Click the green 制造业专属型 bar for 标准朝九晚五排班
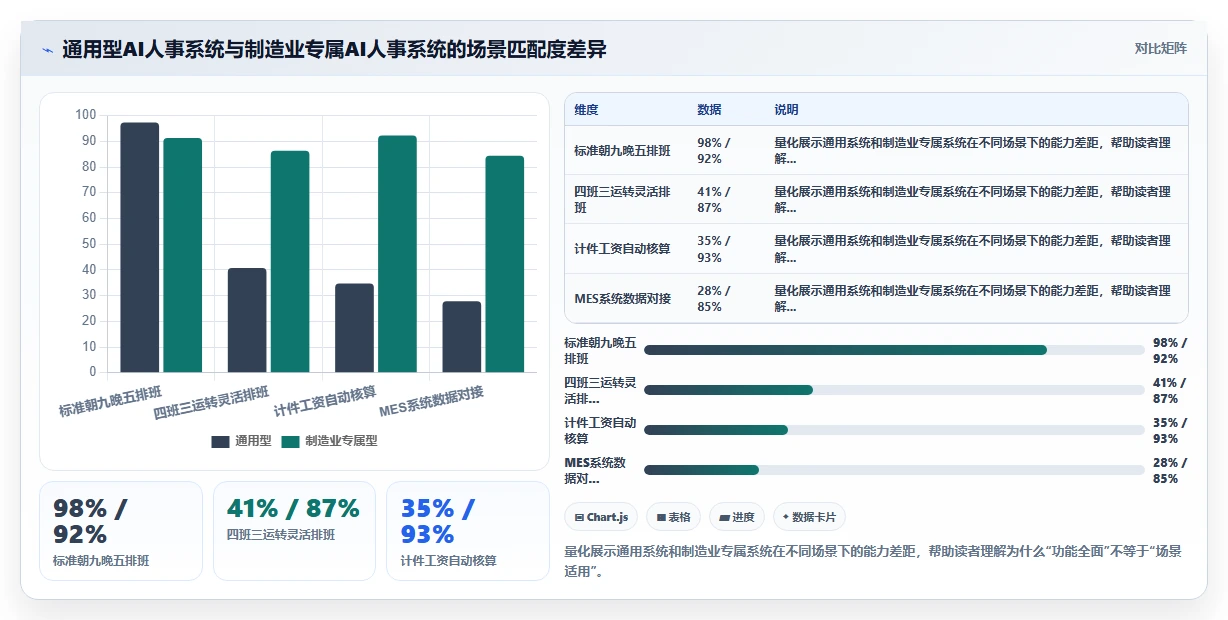 coord(183,255)
